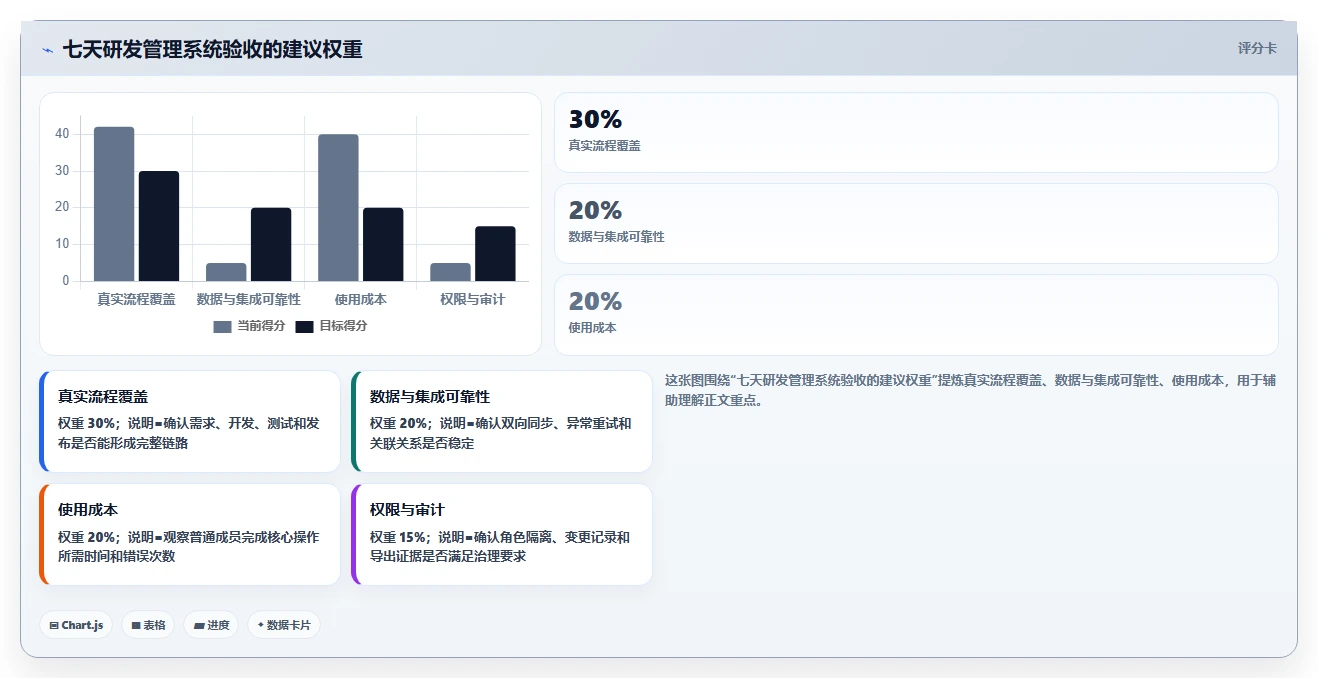Click x-axis label 权限与审计 in chart
The height and width of the screenshot is (678, 1318).
[x=473, y=299]
